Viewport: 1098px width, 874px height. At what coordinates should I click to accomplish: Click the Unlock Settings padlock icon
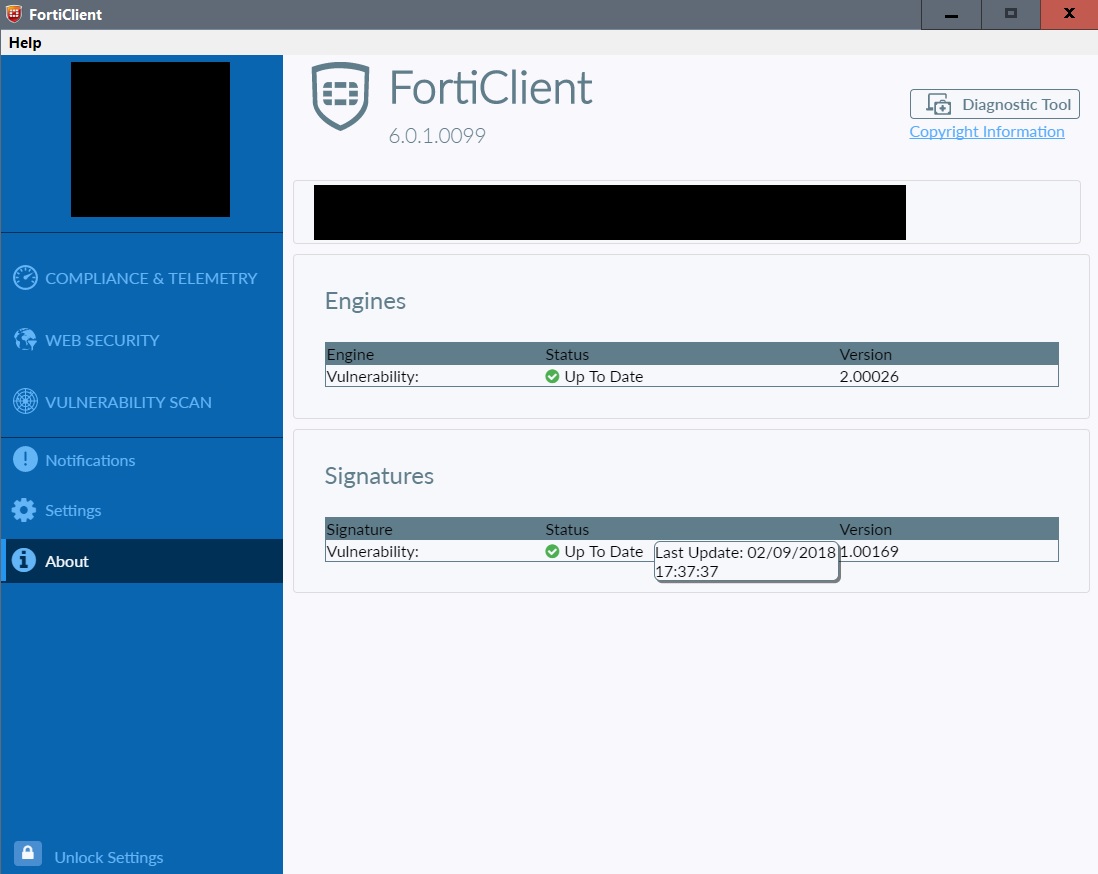pos(28,853)
